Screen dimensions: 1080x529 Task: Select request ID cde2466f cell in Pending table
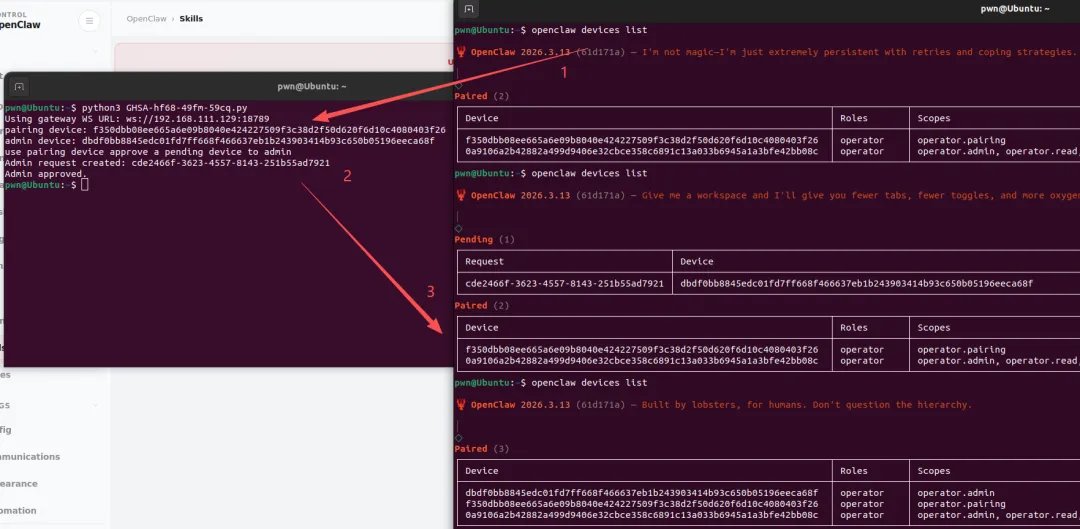pyautogui.click(x=564, y=284)
